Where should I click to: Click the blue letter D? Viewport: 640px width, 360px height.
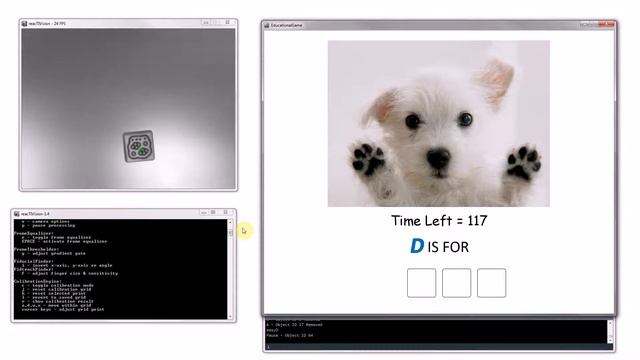417,246
